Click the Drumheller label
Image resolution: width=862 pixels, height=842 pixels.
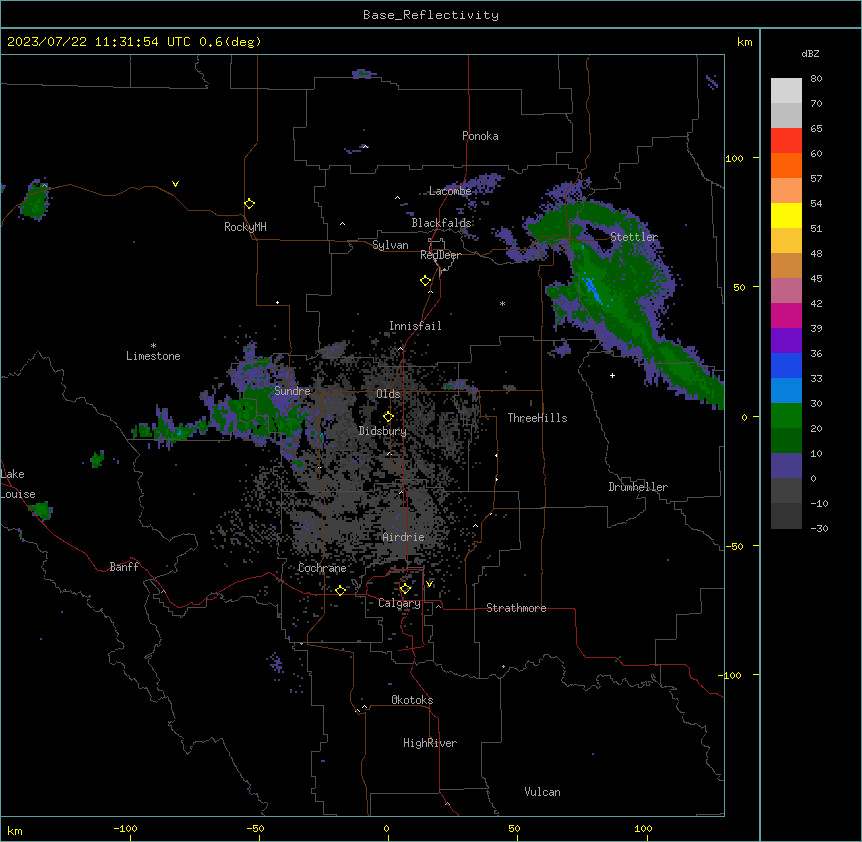point(638,487)
